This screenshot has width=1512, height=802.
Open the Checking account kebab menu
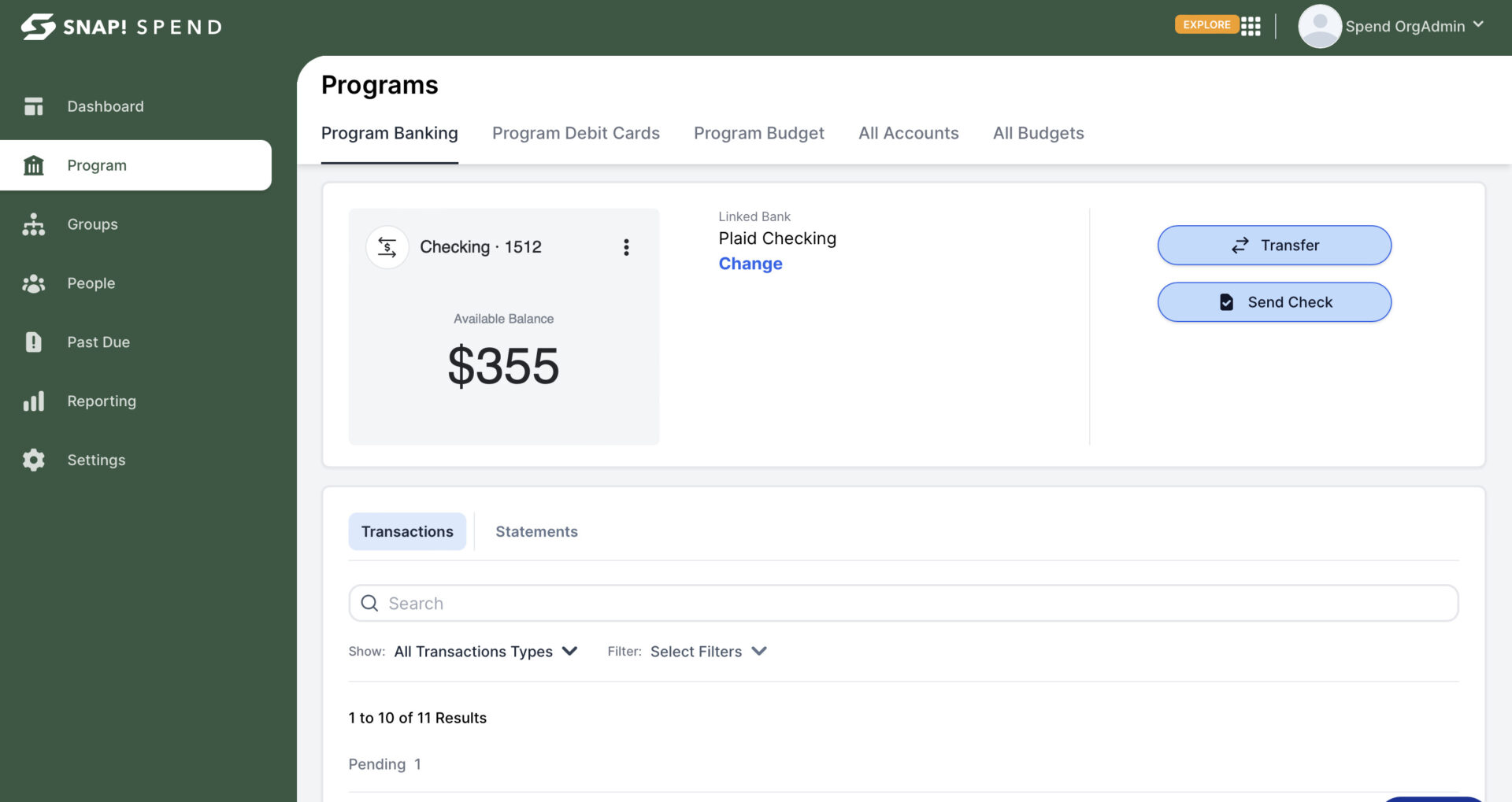tap(627, 247)
